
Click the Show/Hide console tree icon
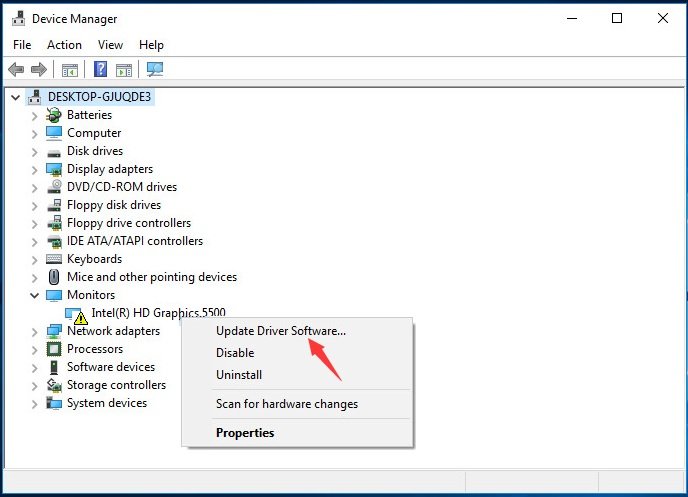70,70
